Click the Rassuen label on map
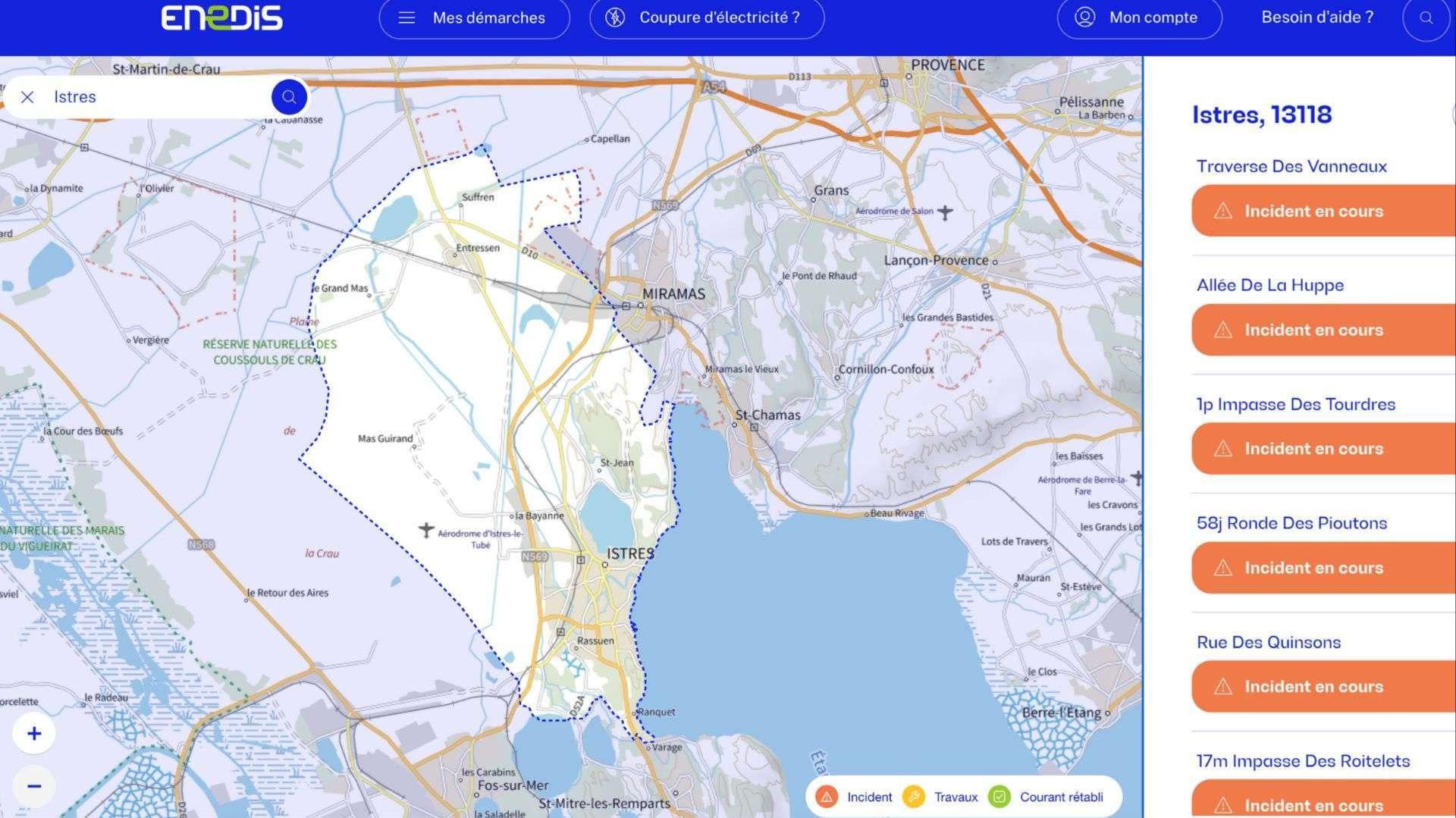 click(595, 641)
